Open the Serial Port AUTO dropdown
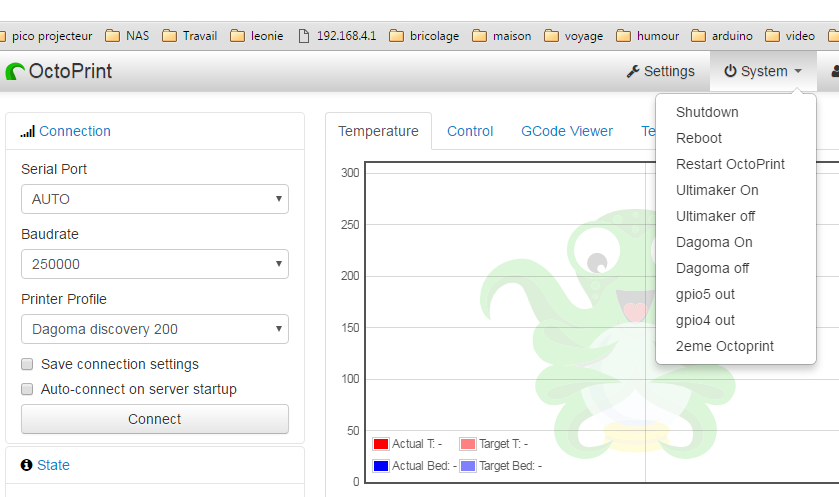The image size is (839, 497). (x=155, y=199)
